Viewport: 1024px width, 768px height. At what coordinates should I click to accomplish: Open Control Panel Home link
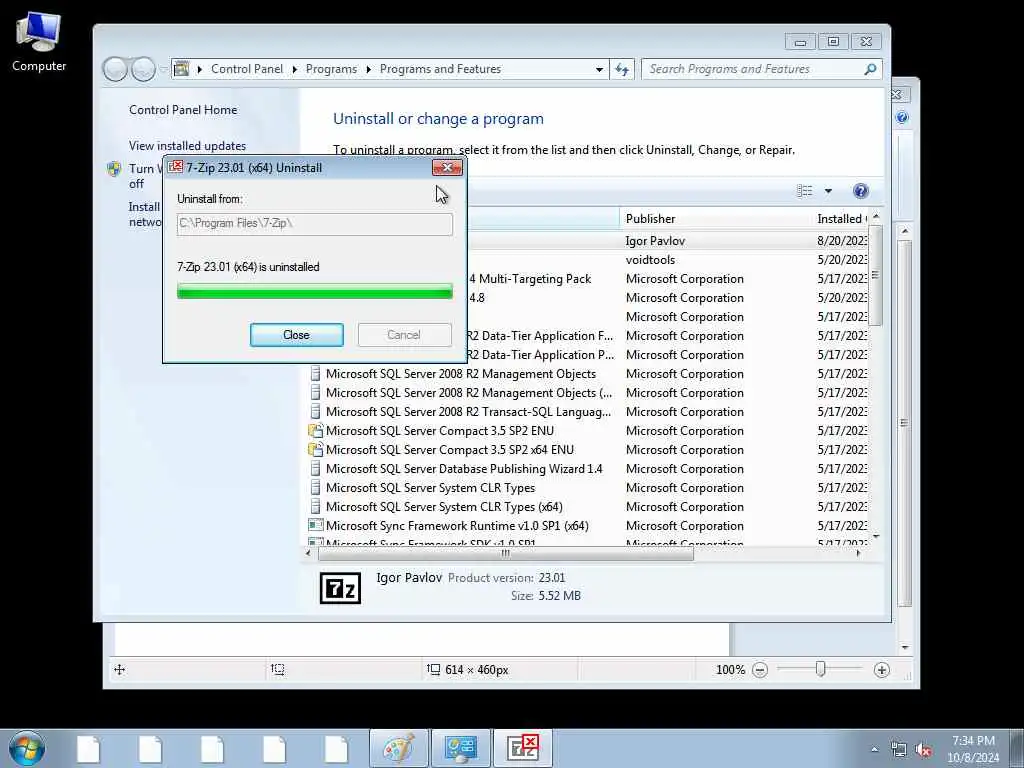[x=183, y=110]
